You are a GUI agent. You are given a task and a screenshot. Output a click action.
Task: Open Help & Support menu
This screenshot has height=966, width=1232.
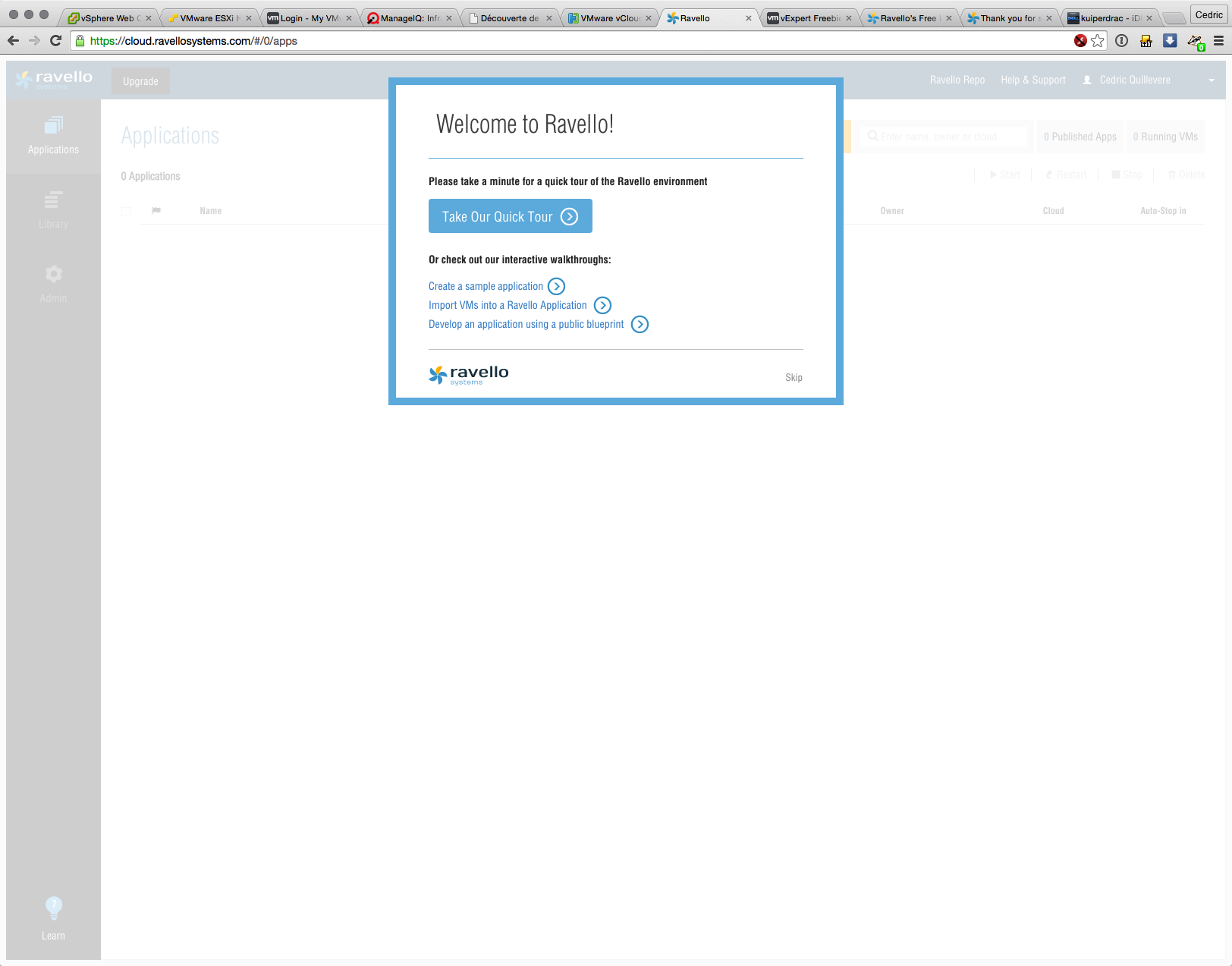point(1032,80)
